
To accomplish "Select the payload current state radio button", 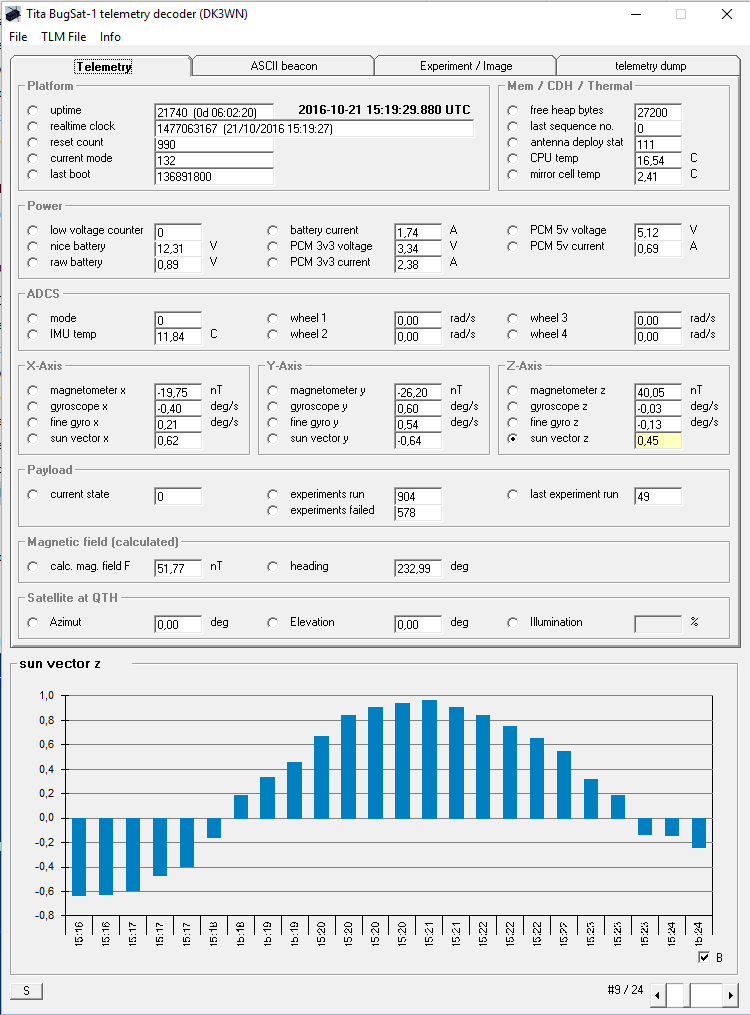I will pyautogui.click(x=33, y=495).
